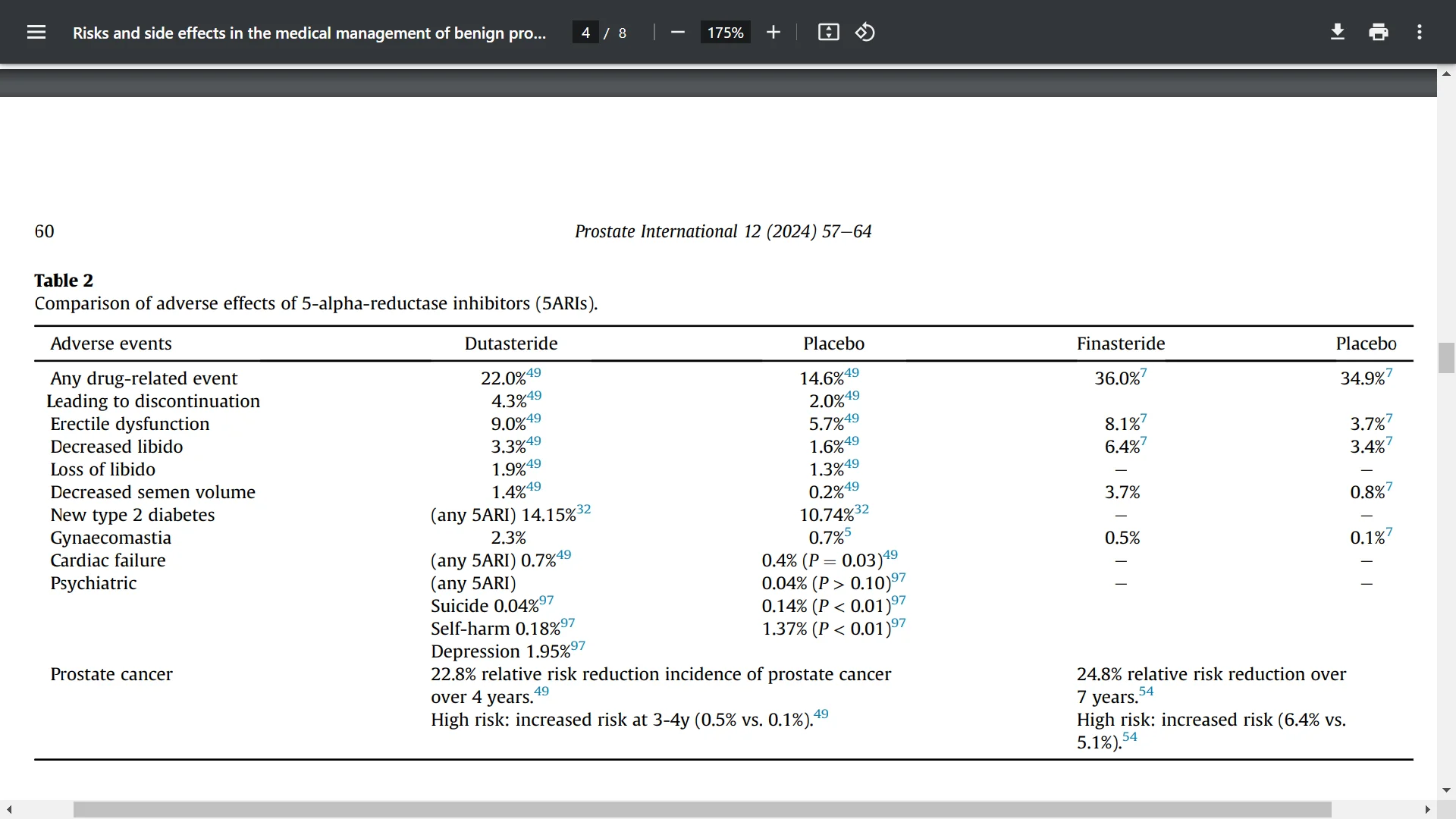Open the sidebar menu hamburger icon

click(36, 33)
